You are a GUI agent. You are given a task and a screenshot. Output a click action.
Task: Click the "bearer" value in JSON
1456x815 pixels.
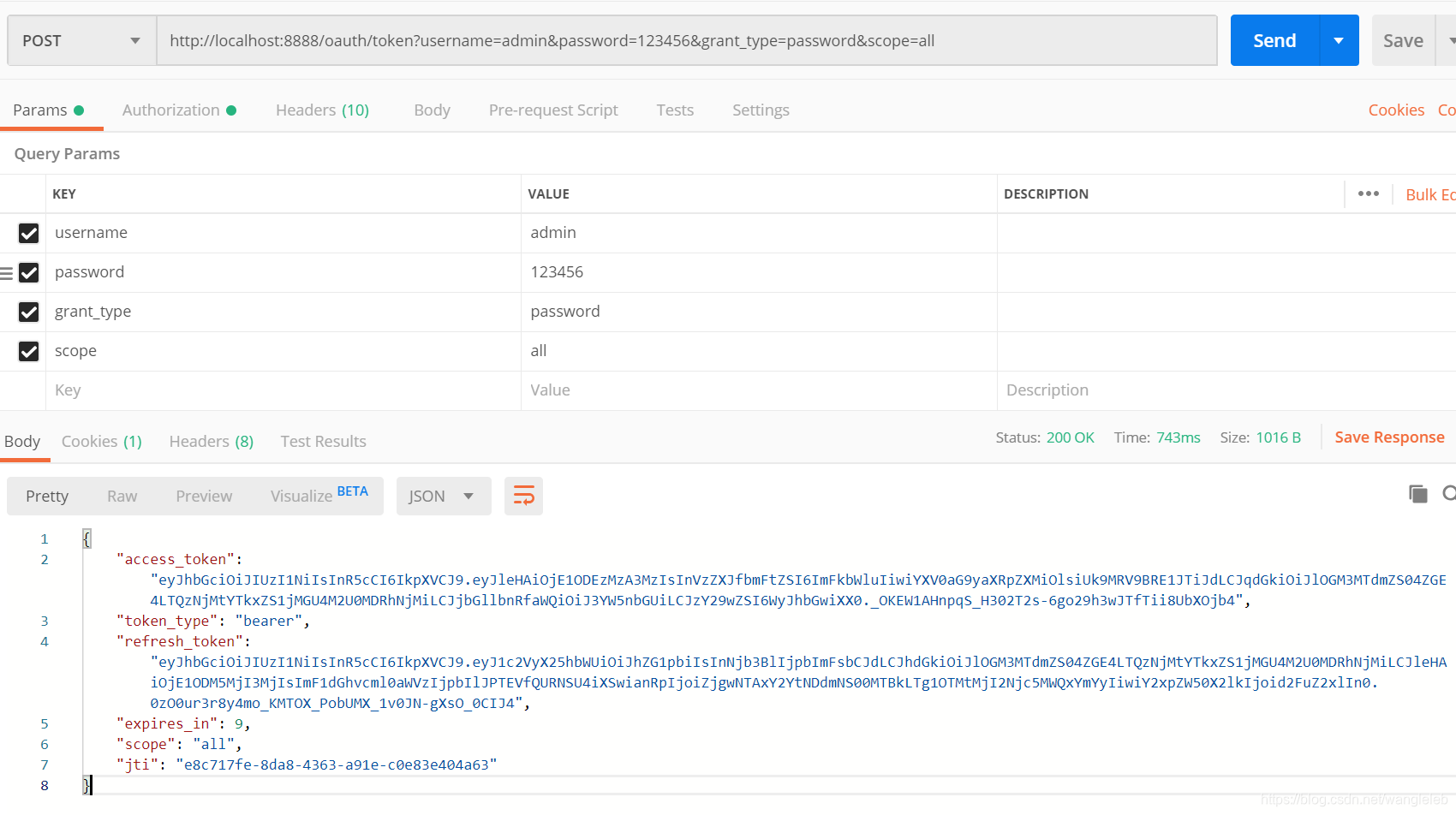click(x=269, y=621)
